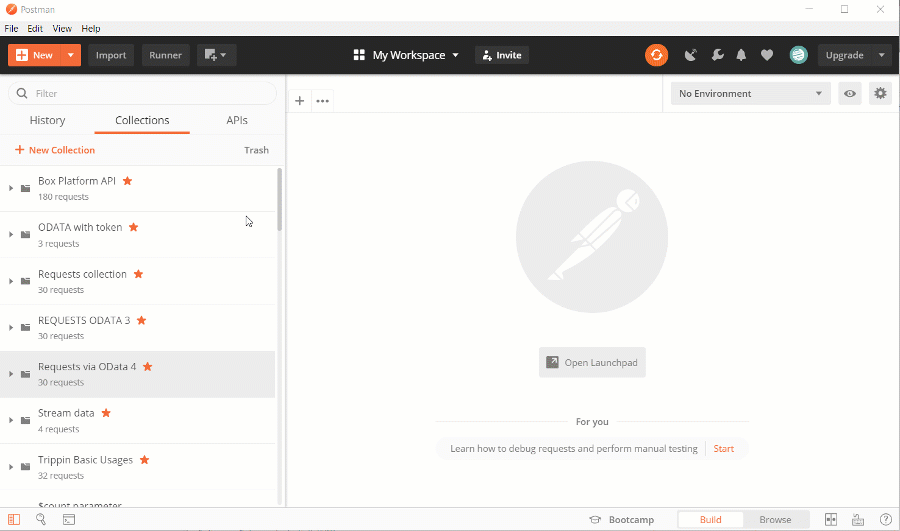Image resolution: width=900 pixels, height=531 pixels.
Task: Switch to the History tab
Action: (x=47, y=121)
